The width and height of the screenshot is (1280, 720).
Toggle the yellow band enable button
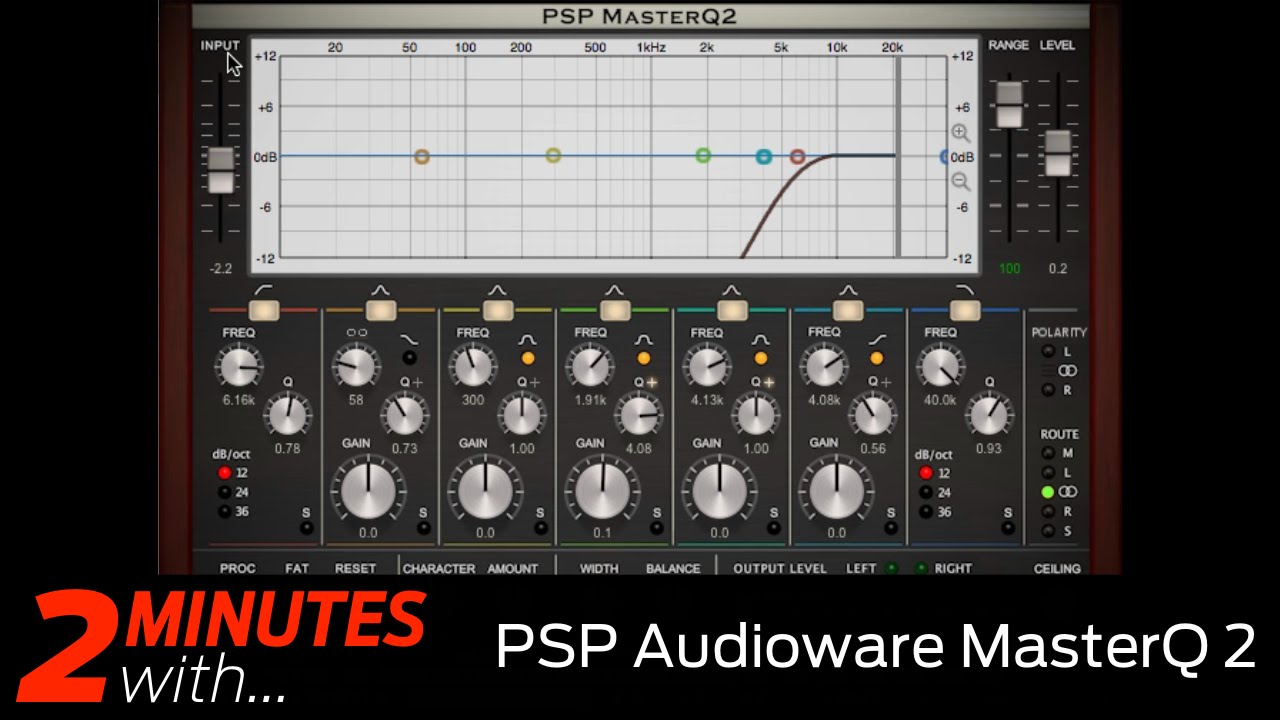coord(498,310)
